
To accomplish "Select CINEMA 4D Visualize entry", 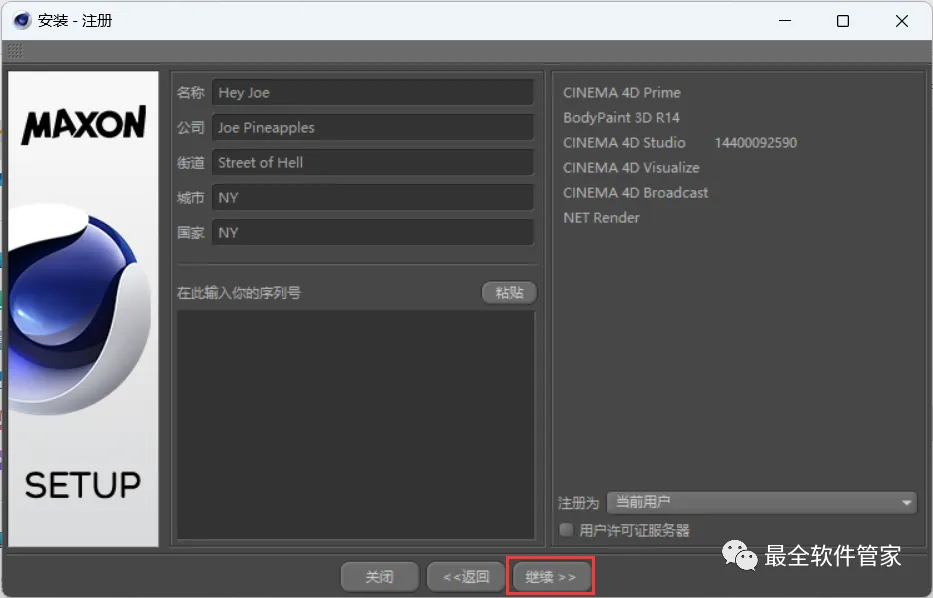I will (x=631, y=168).
